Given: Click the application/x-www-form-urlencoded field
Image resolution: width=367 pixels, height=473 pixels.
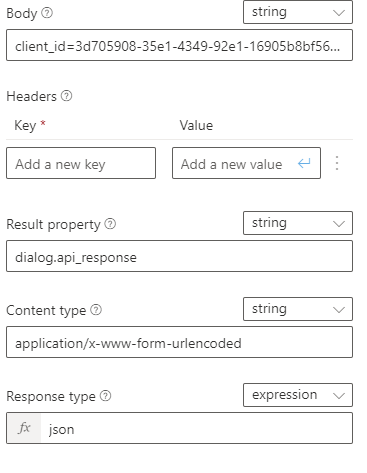Looking at the screenshot, I should [179, 342].
